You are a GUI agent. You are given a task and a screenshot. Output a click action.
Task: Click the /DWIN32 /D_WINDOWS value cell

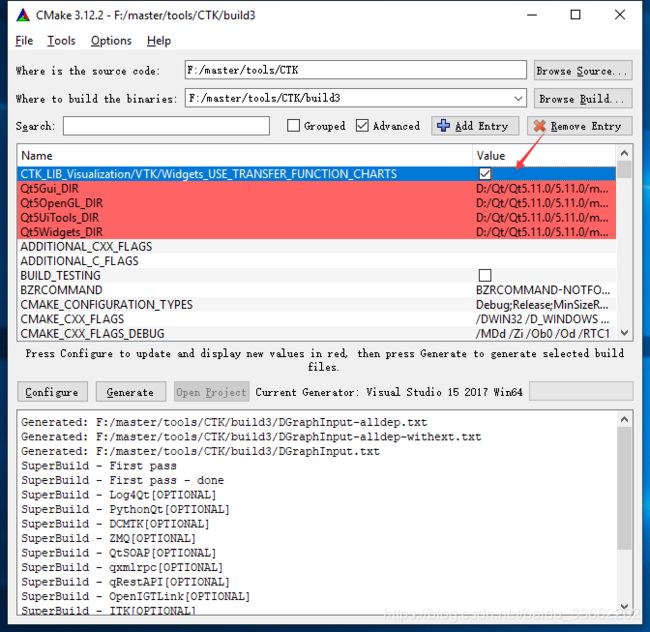tap(542, 319)
